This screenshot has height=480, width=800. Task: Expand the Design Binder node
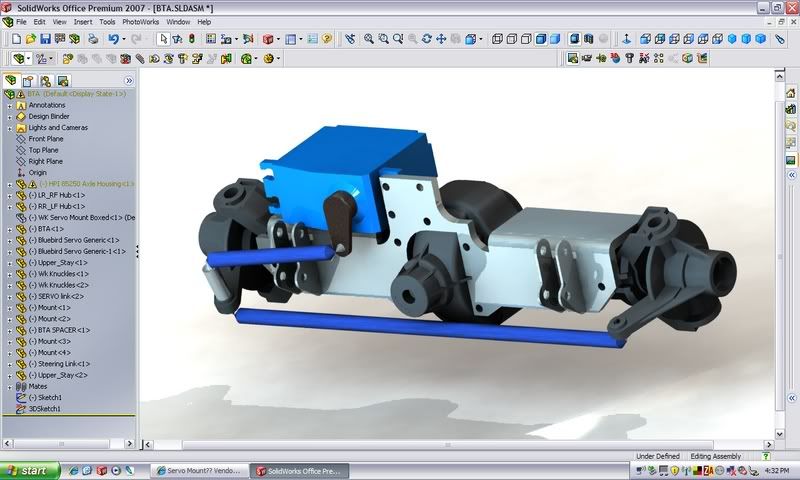9,117
